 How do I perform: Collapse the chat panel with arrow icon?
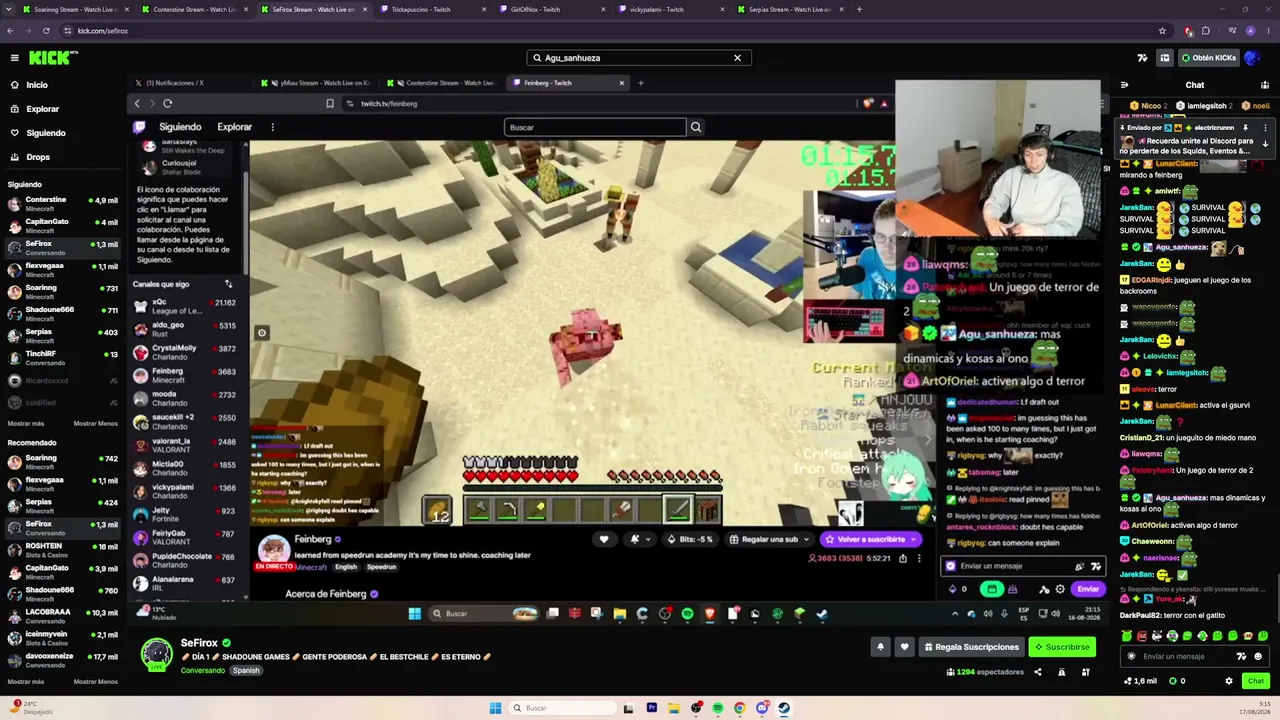[x=1125, y=85]
